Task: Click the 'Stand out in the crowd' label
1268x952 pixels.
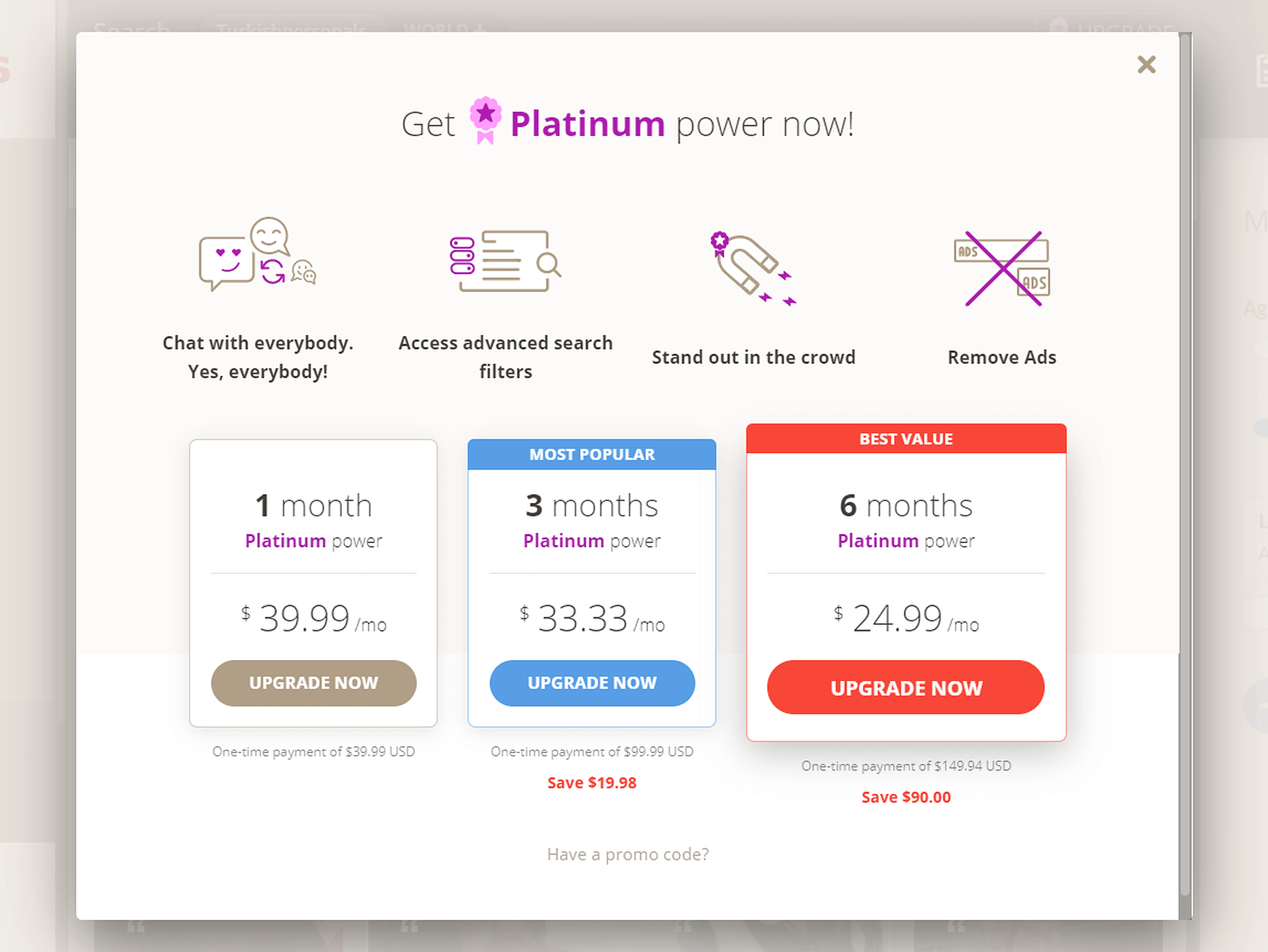Action: tap(753, 357)
